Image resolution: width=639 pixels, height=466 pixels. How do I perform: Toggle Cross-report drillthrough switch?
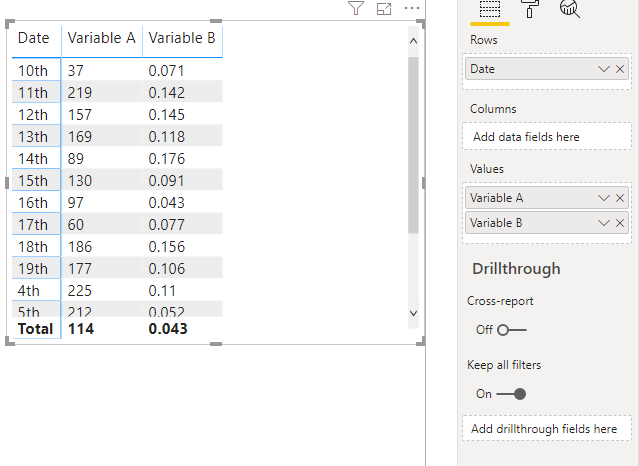511,330
